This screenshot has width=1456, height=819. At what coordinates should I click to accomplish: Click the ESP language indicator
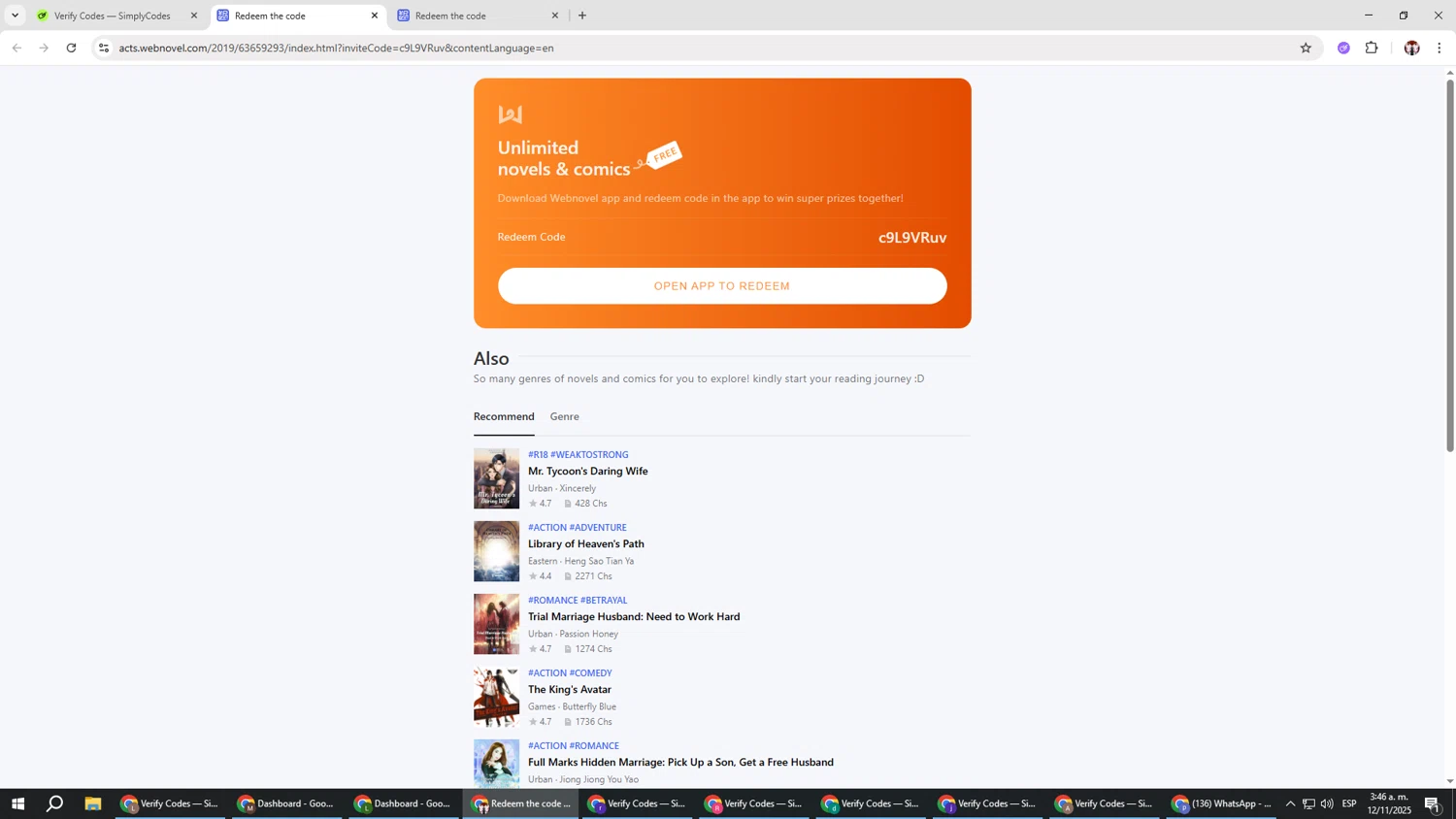(x=1349, y=803)
